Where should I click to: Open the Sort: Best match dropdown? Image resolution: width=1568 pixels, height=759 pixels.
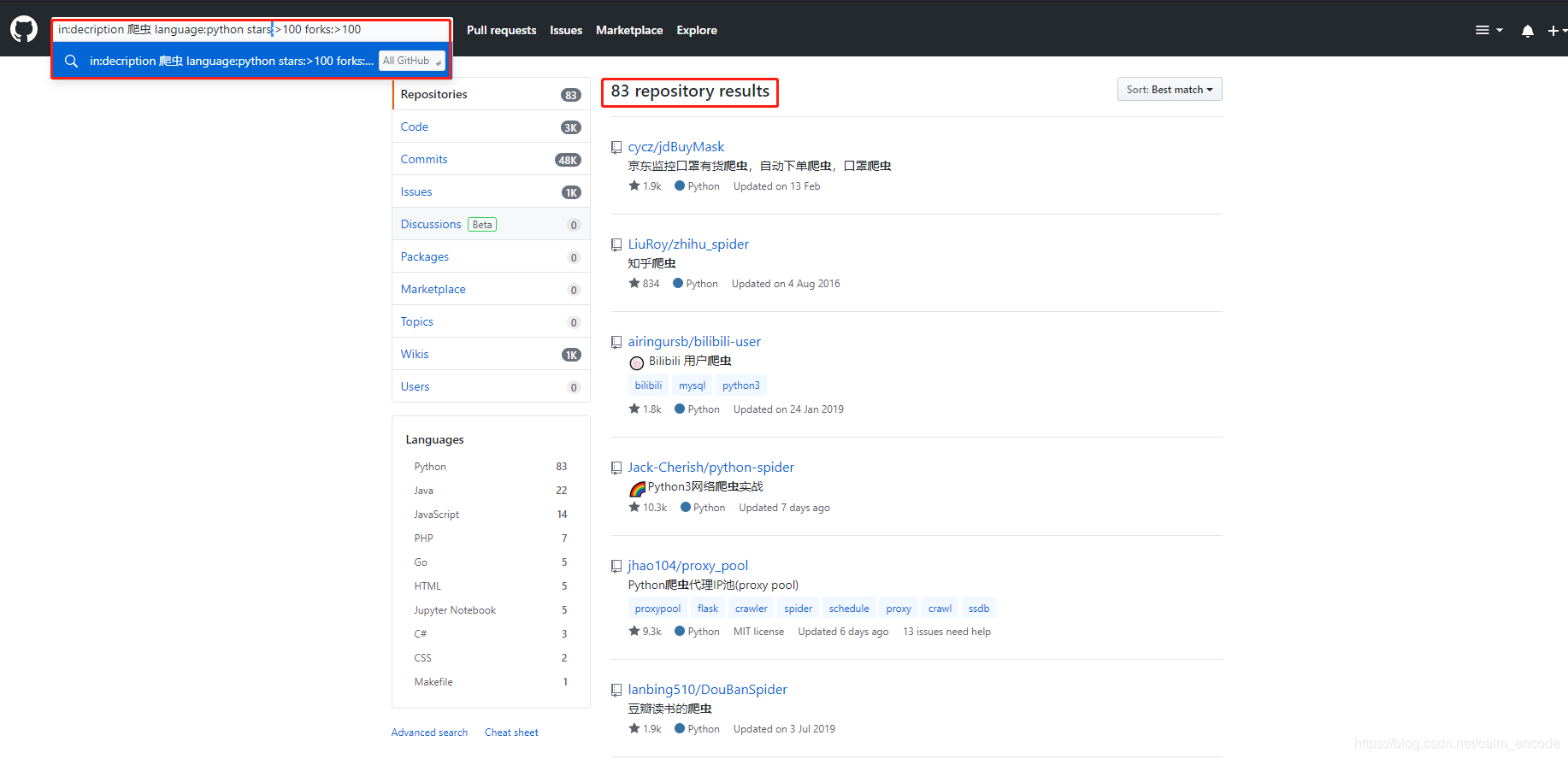click(x=1170, y=90)
